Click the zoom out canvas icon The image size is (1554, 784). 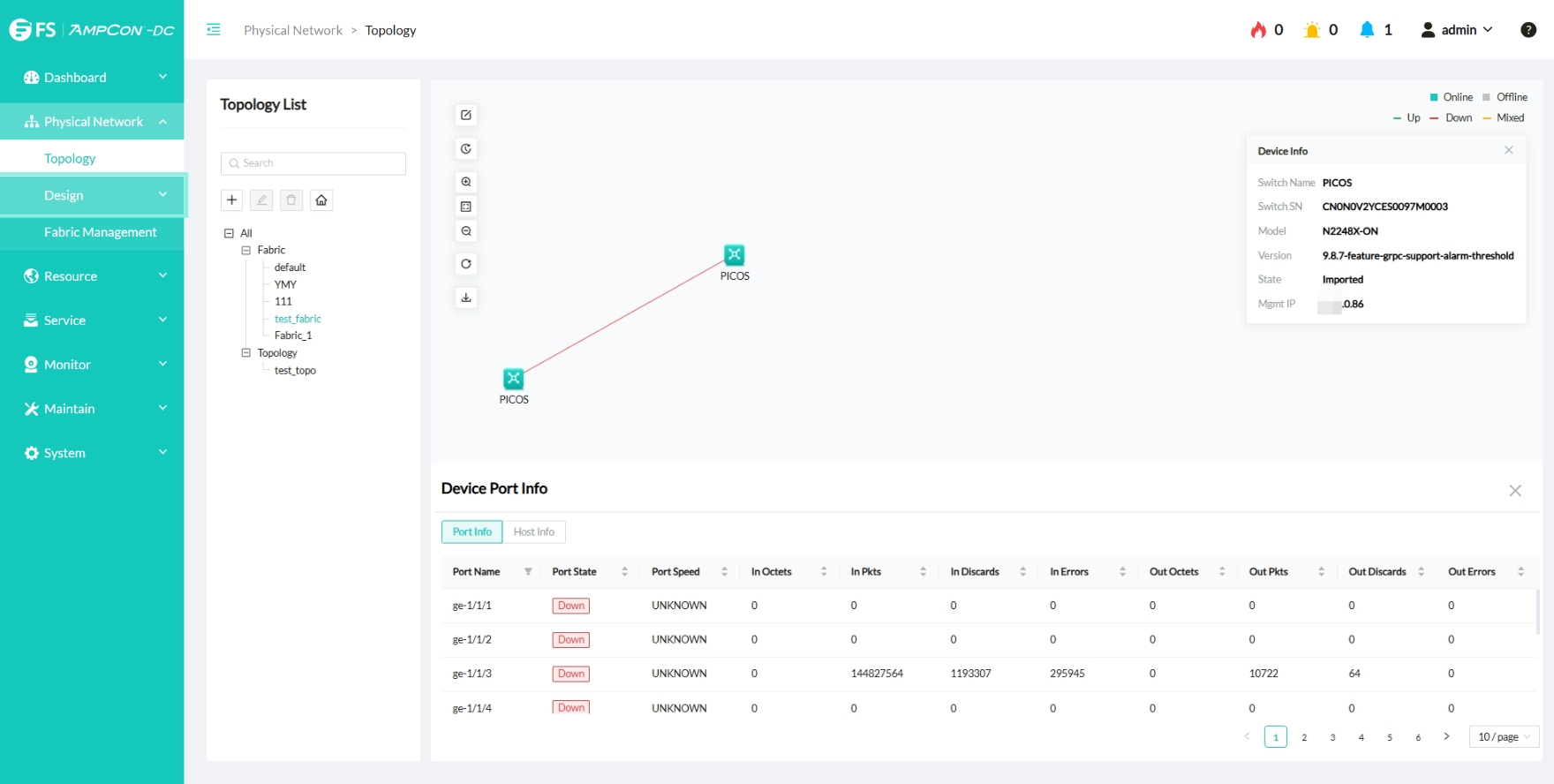pos(466,231)
